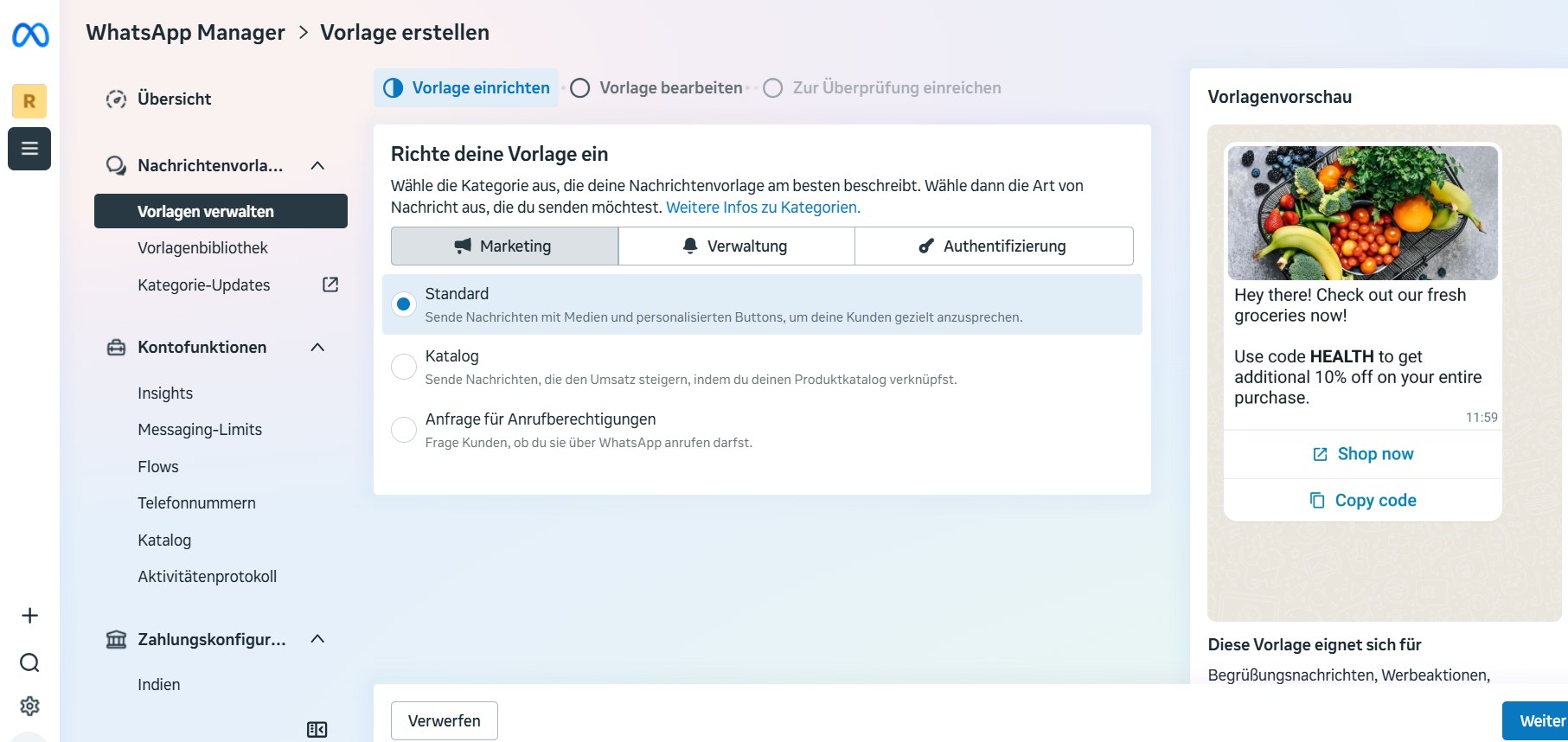Open Übersicht in sidebar
This screenshot has width=1568, height=742.
point(175,99)
